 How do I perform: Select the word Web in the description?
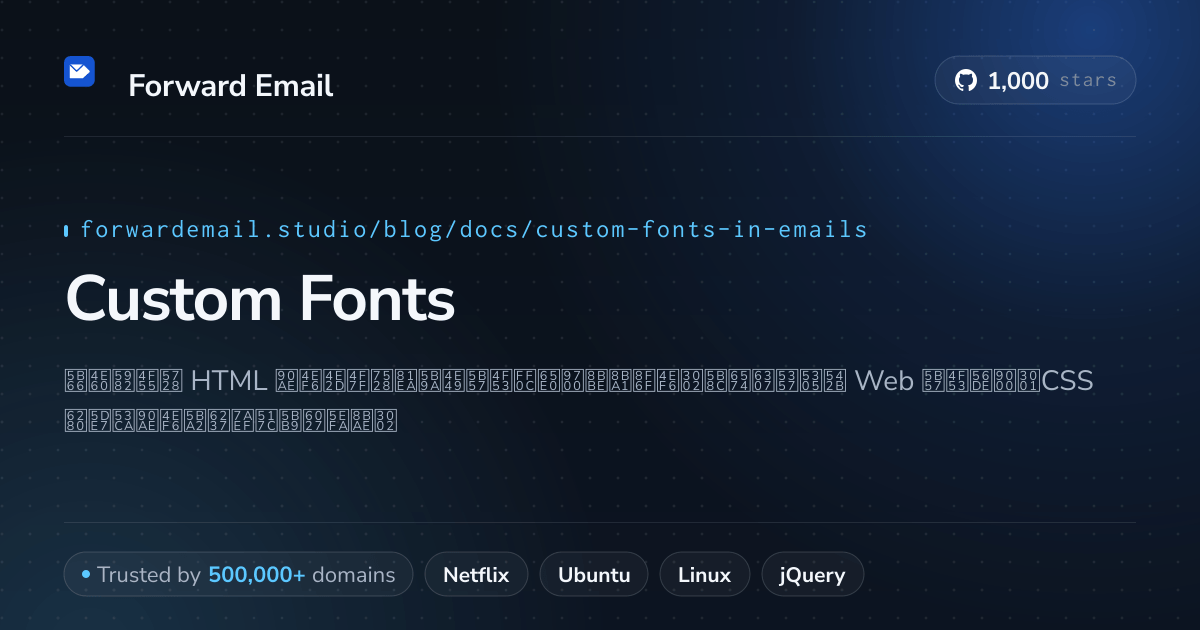pos(883,381)
